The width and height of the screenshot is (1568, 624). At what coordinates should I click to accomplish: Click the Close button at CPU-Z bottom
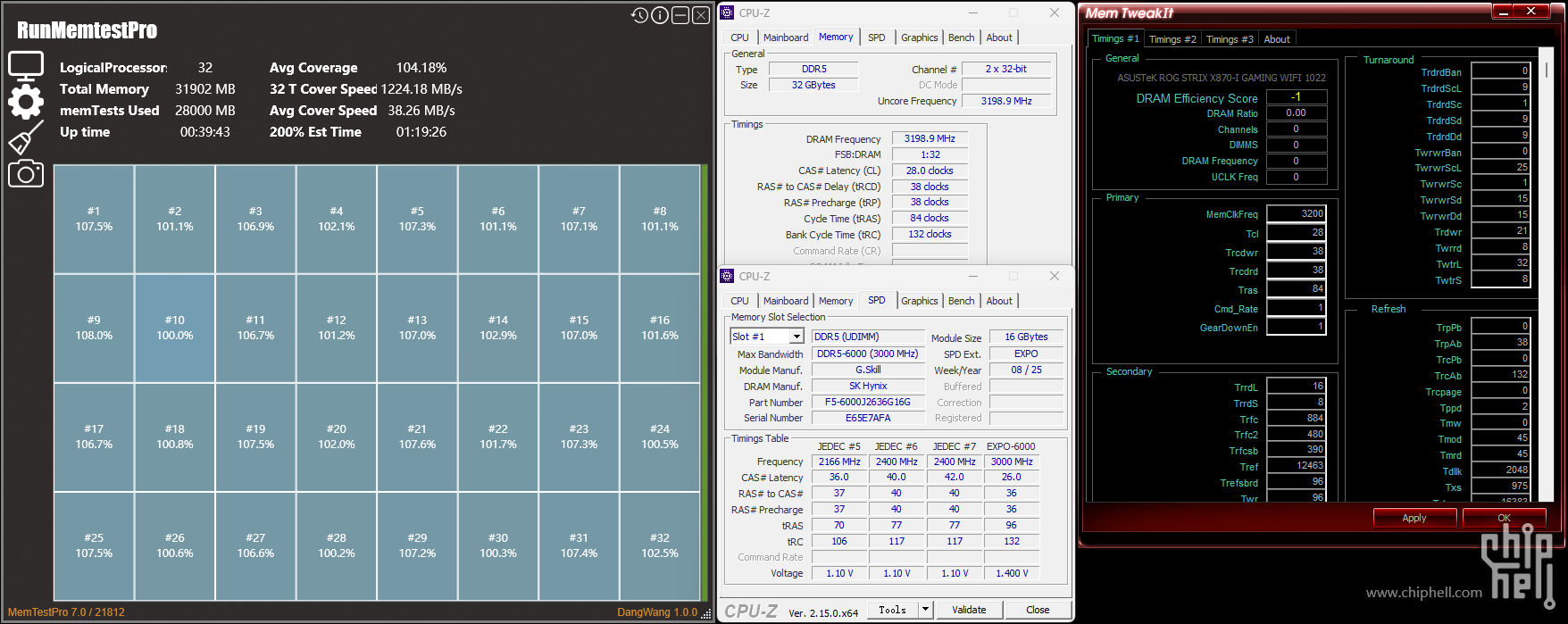click(1038, 610)
